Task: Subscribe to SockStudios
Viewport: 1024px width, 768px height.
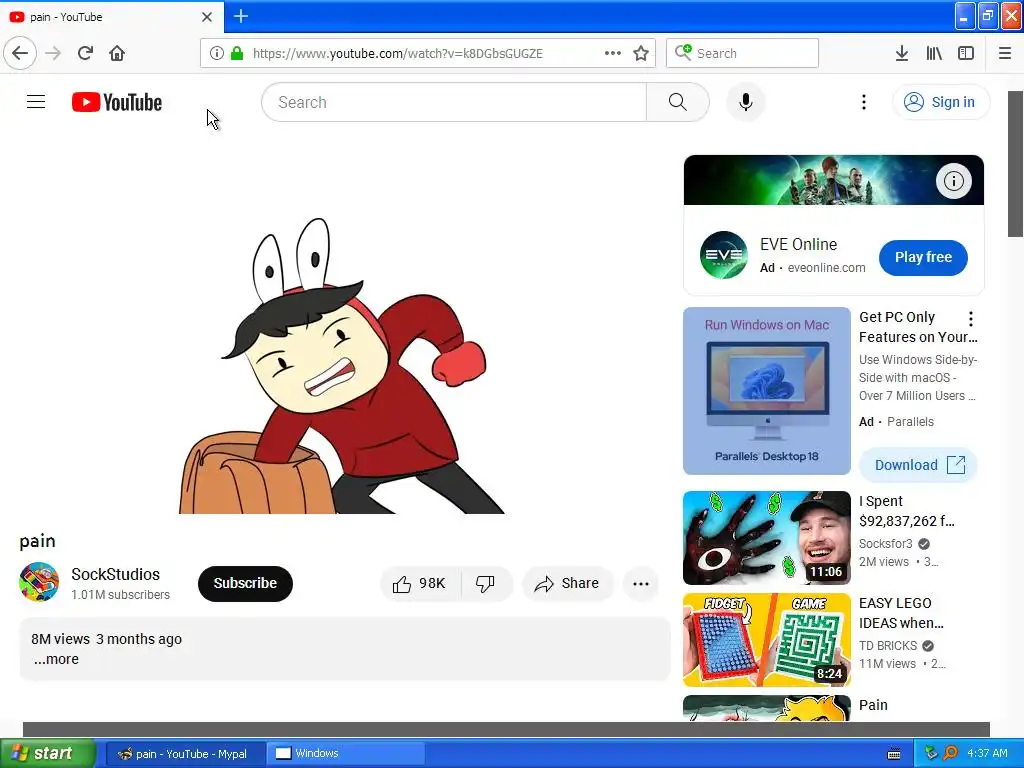Action: [x=245, y=583]
